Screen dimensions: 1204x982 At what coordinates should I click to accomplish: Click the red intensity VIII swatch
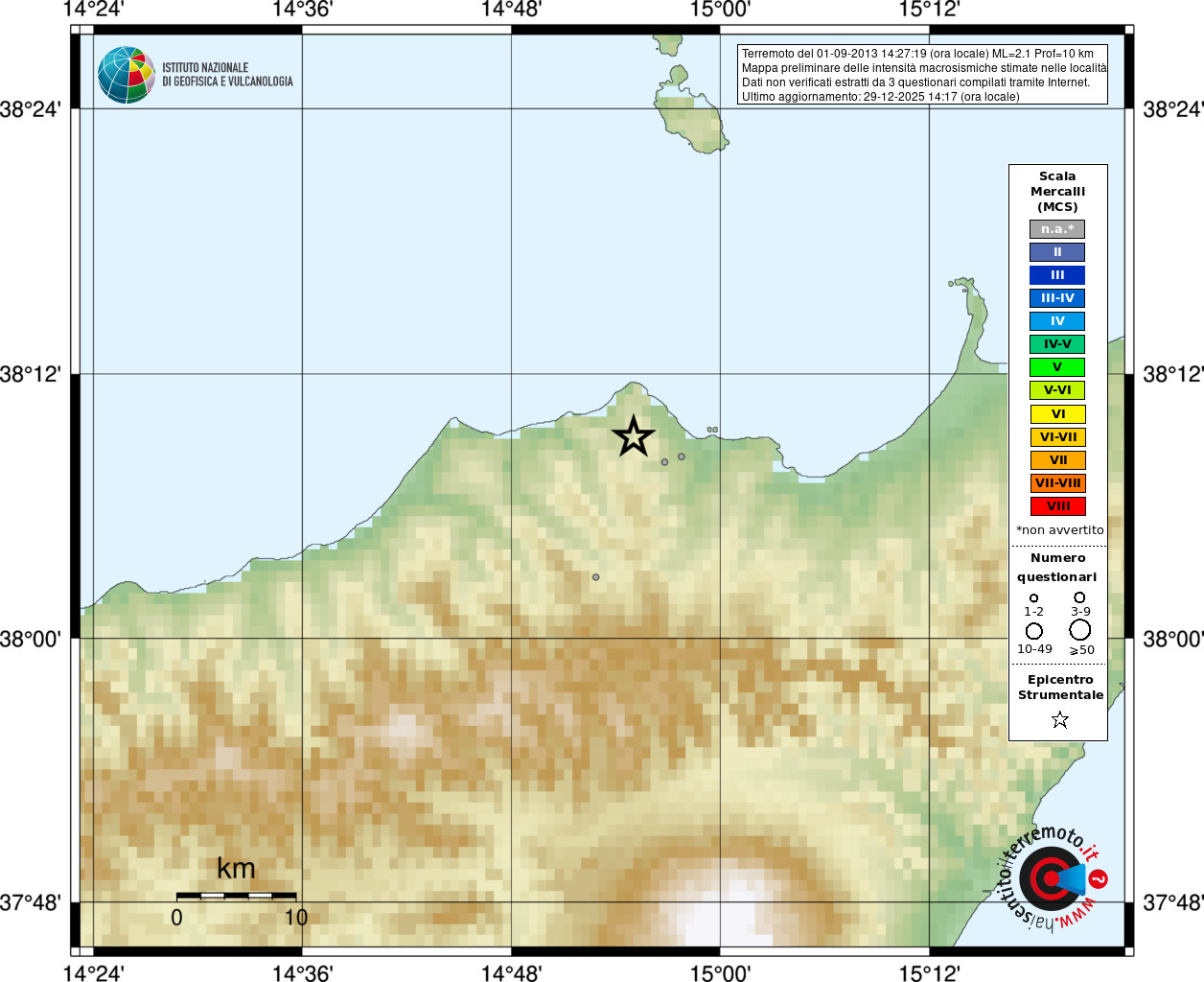coord(1057,506)
